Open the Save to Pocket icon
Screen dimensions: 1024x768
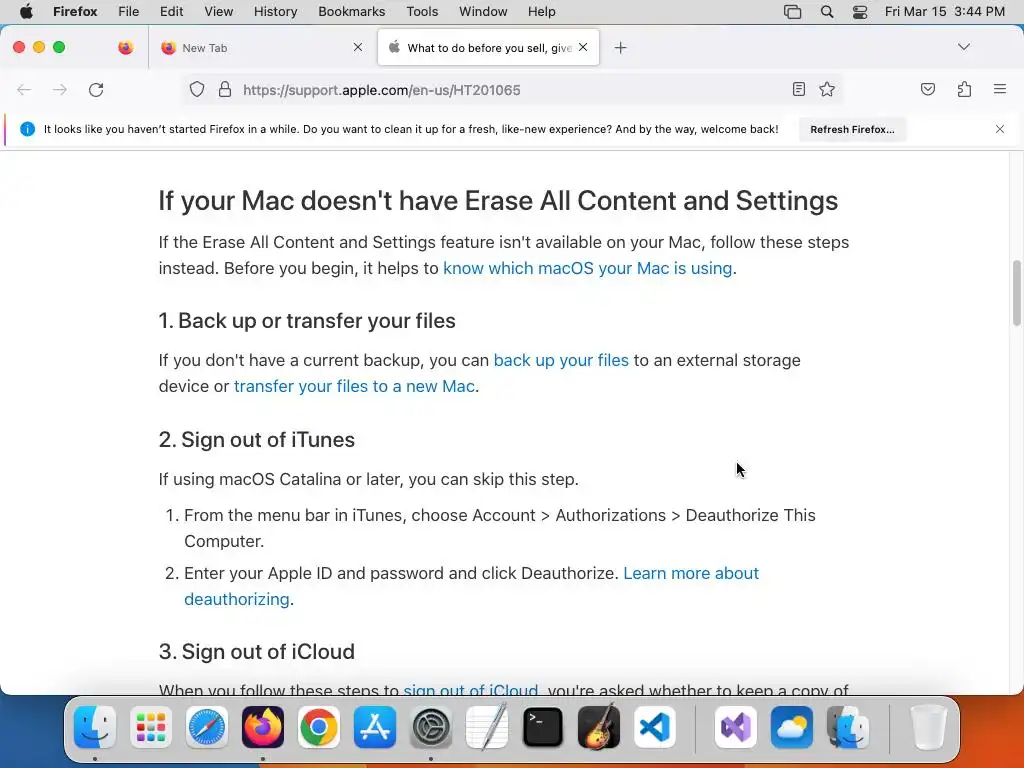pos(927,89)
